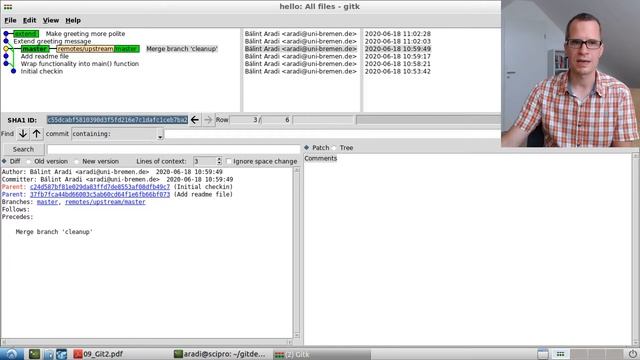Viewport: 640px width, 360px height.
Task: Open the Edit menu
Action: (29, 20)
